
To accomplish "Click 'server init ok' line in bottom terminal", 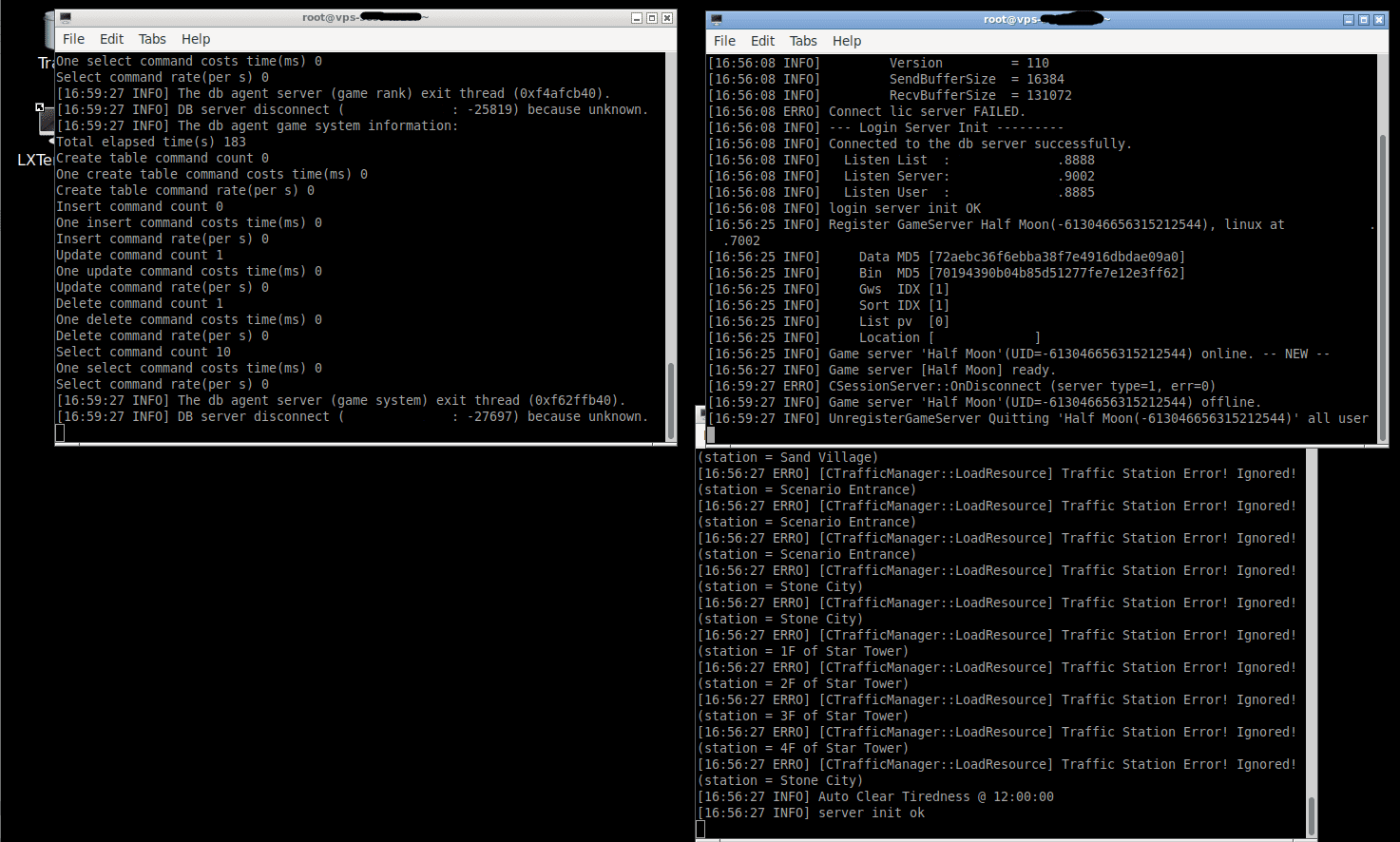I will tap(811, 813).
